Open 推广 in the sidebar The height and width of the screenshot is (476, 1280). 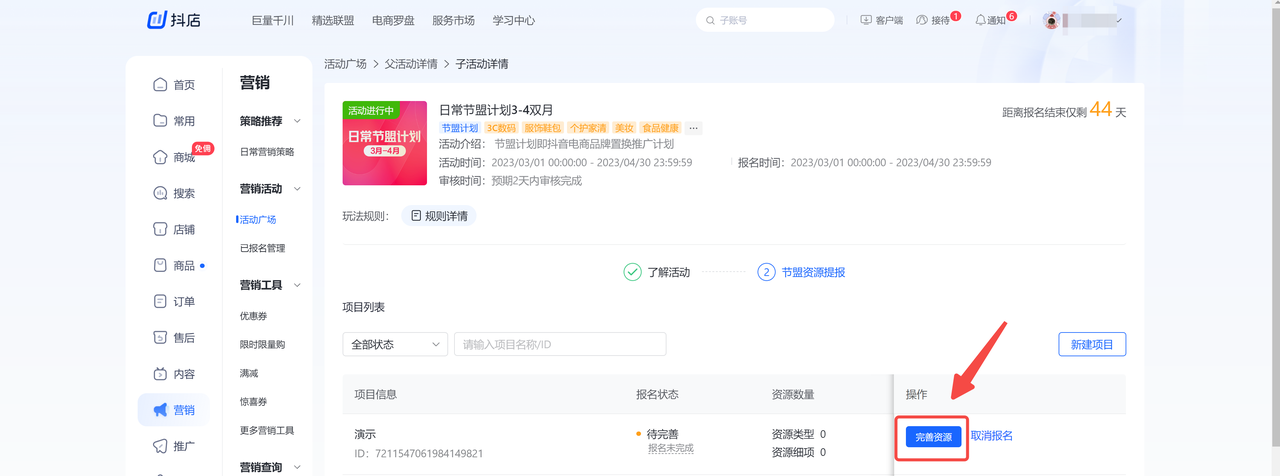click(x=174, y=446)
